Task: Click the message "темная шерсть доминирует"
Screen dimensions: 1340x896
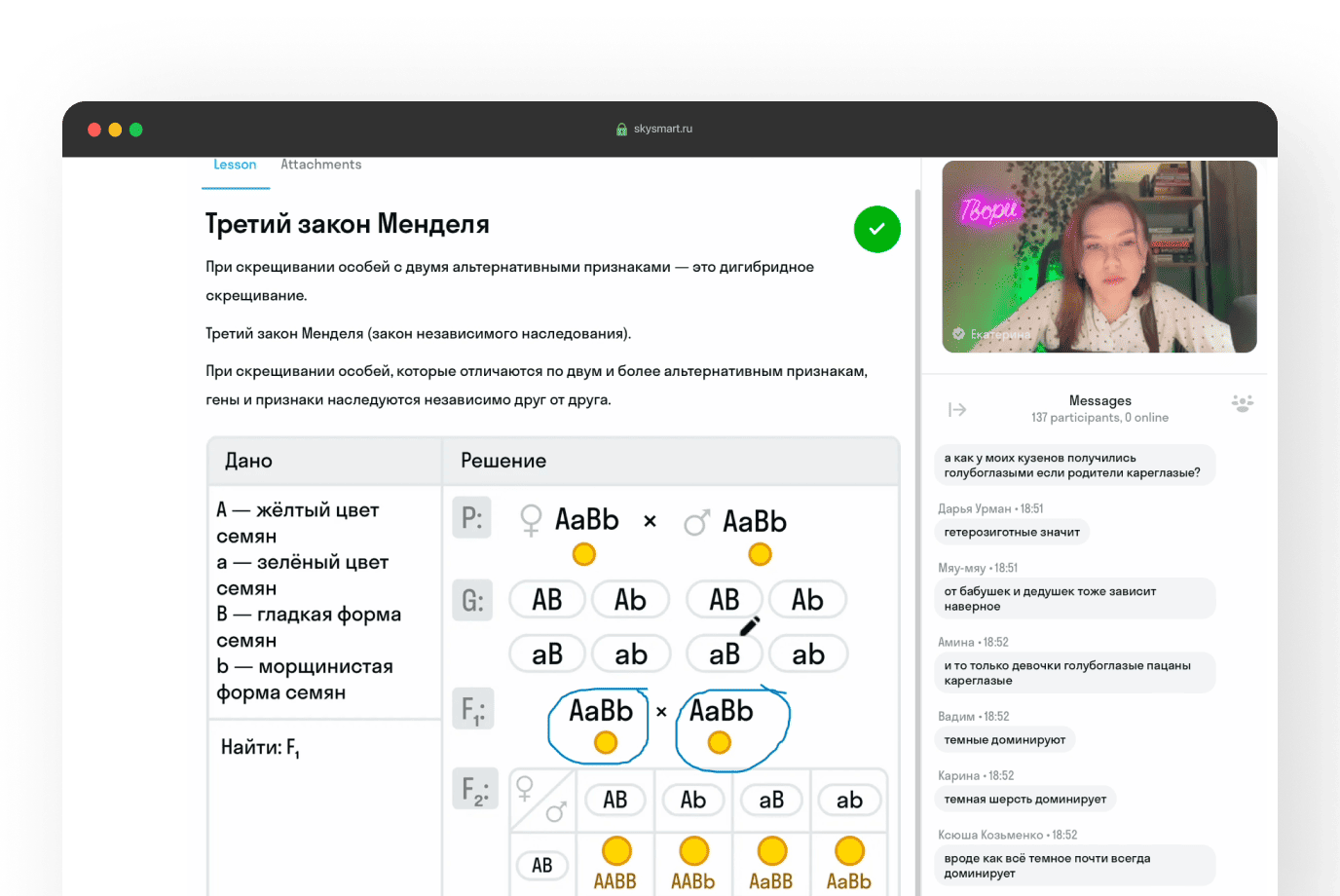Action: [1025, 800]
